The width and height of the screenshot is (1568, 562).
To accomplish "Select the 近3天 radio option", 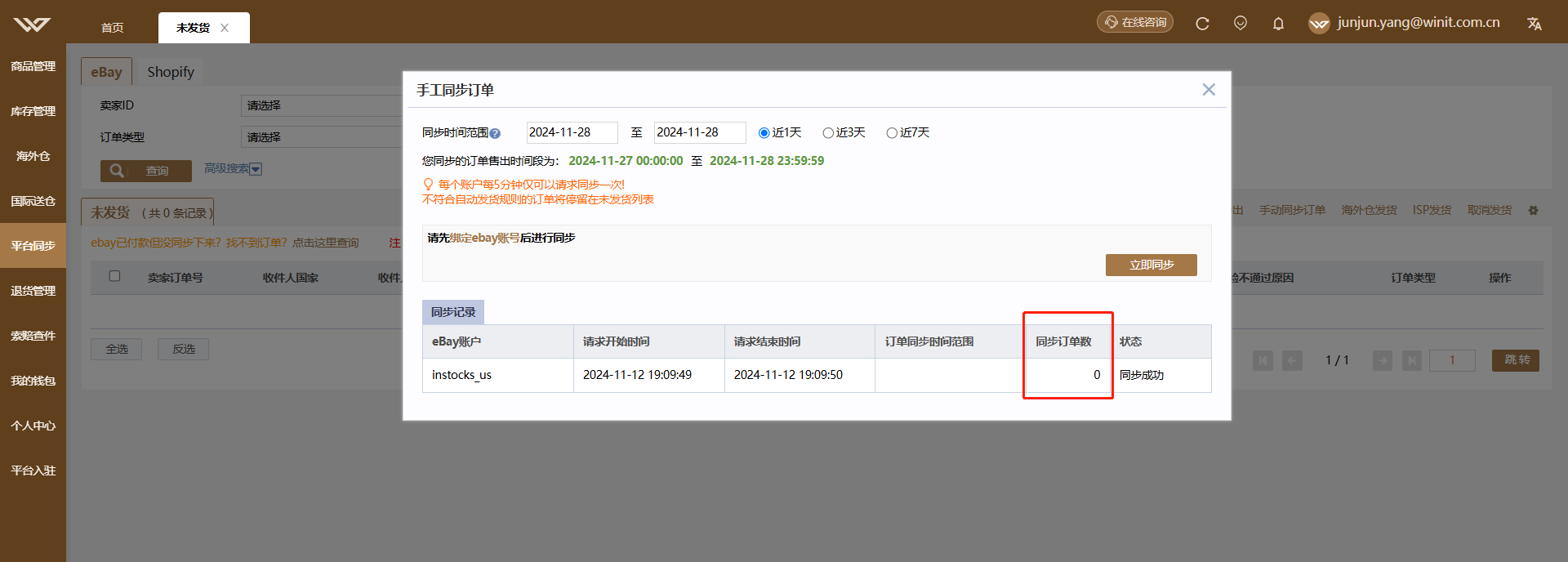I will (x=828, y=133).
